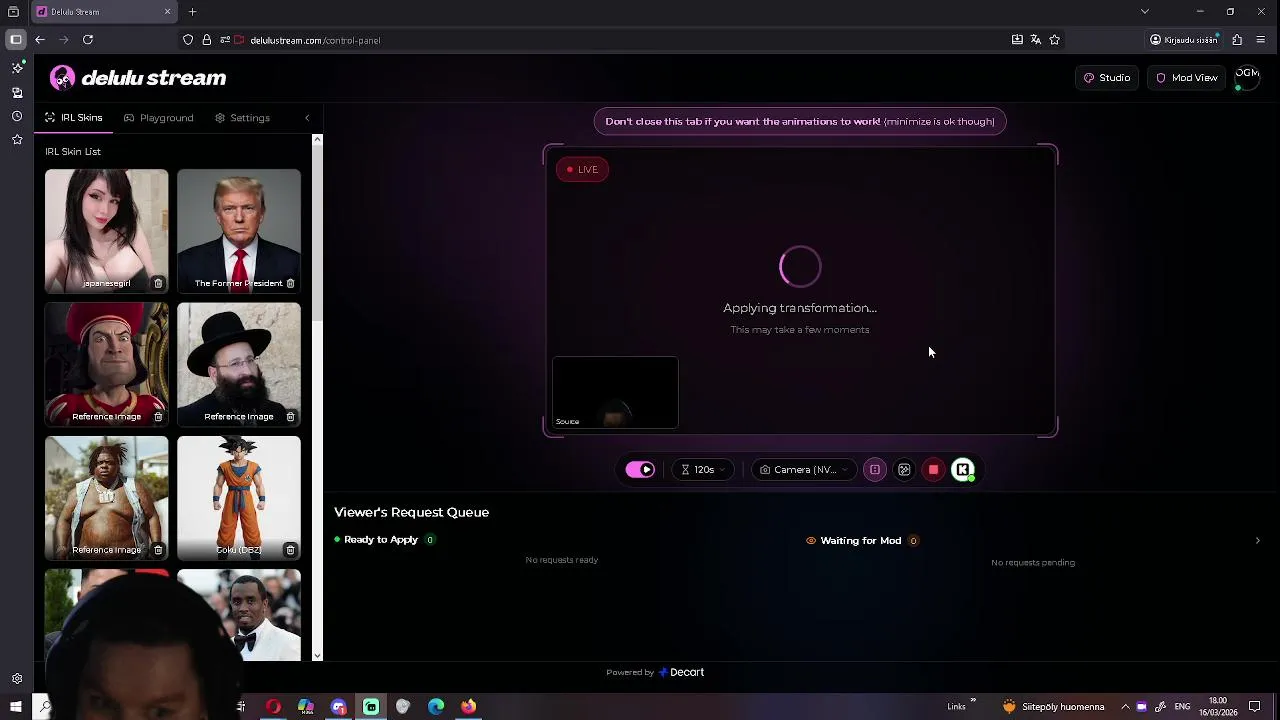Open the browser extensions icon
Viewport: 1280px width, 720px height.
(1237, 40)
